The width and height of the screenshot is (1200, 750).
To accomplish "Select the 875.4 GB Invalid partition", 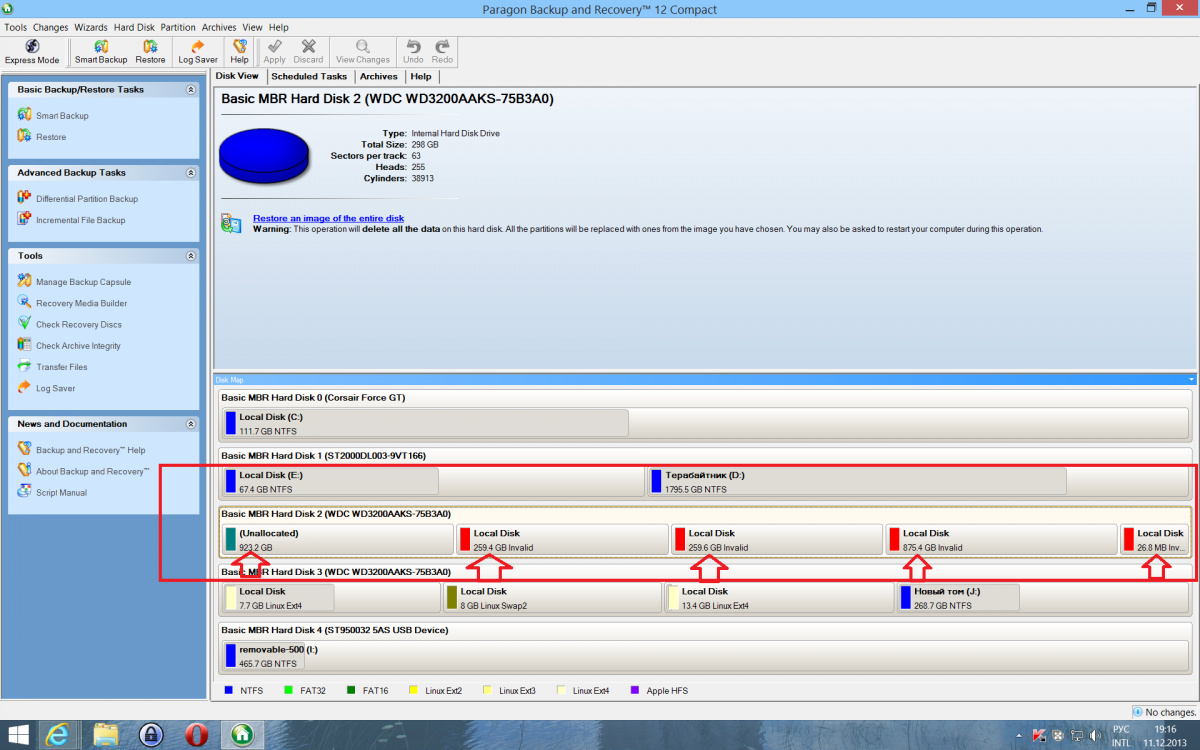I will [1001, 540].
